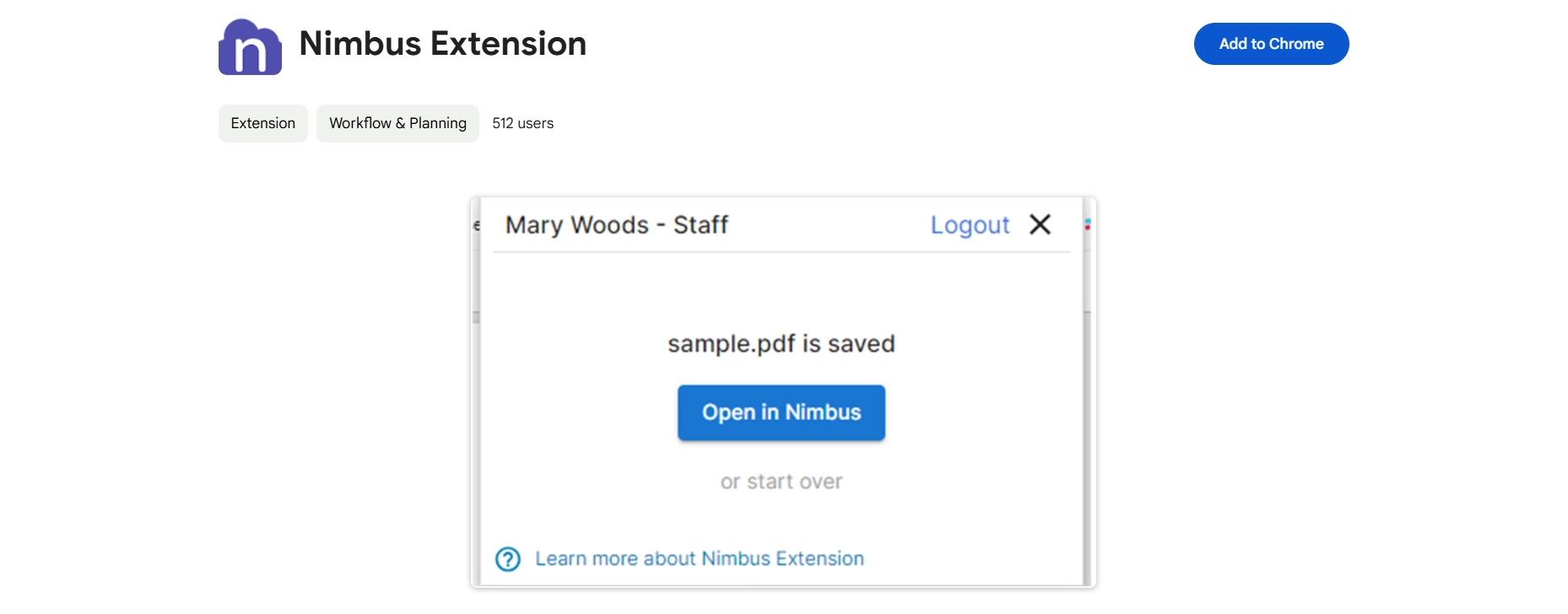This screenshot has height=614, width=1568.
Task: Open the Workflow & Planning category
Action: tap(397, 123)
